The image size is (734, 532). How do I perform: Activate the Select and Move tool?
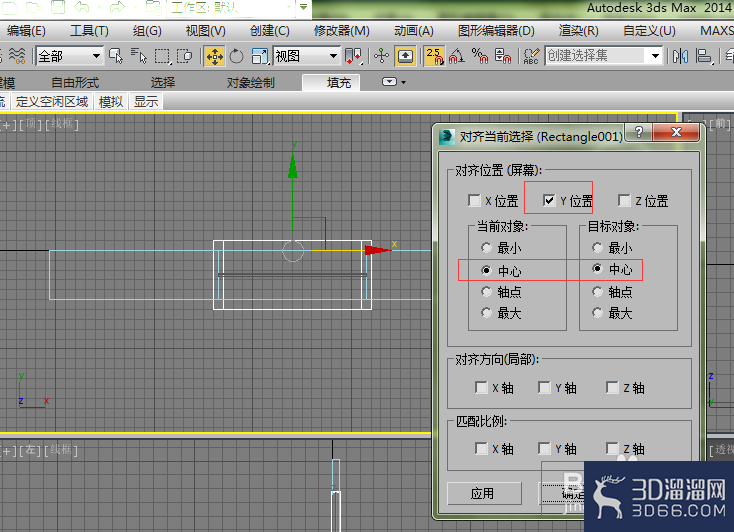(214, 56)
